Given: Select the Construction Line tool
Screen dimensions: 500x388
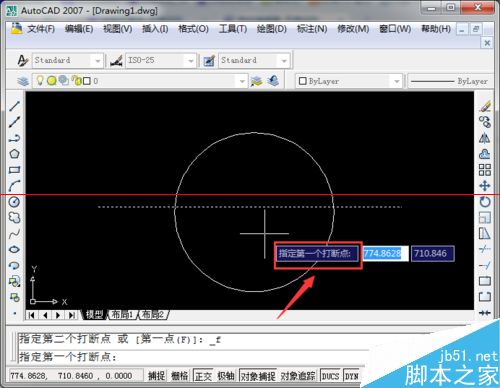Looking at the screenshot, I should [x=14, y=122].
